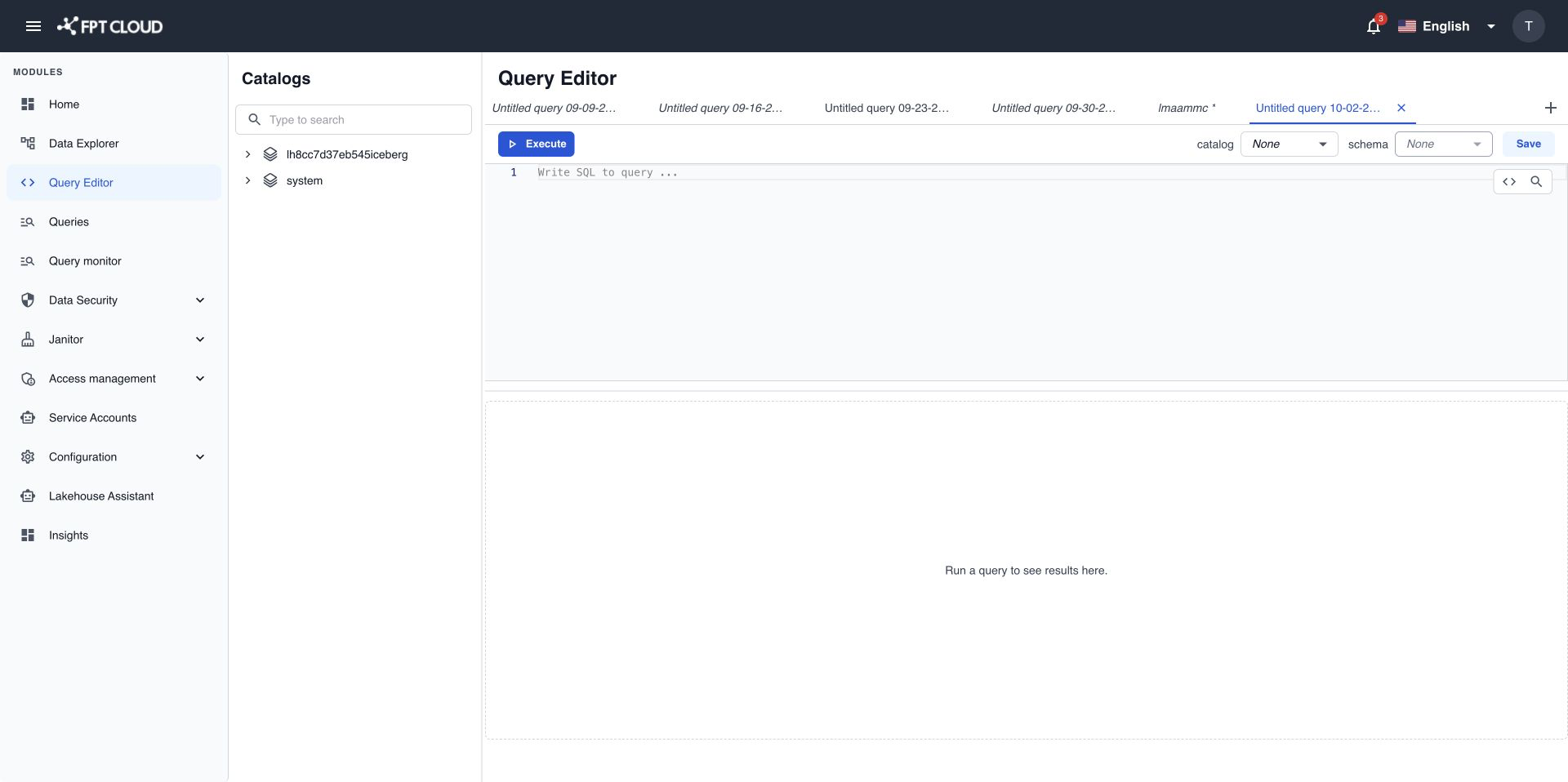Click the Data Security shield icon
The image size is (1568, 782).
coord(28,300)
